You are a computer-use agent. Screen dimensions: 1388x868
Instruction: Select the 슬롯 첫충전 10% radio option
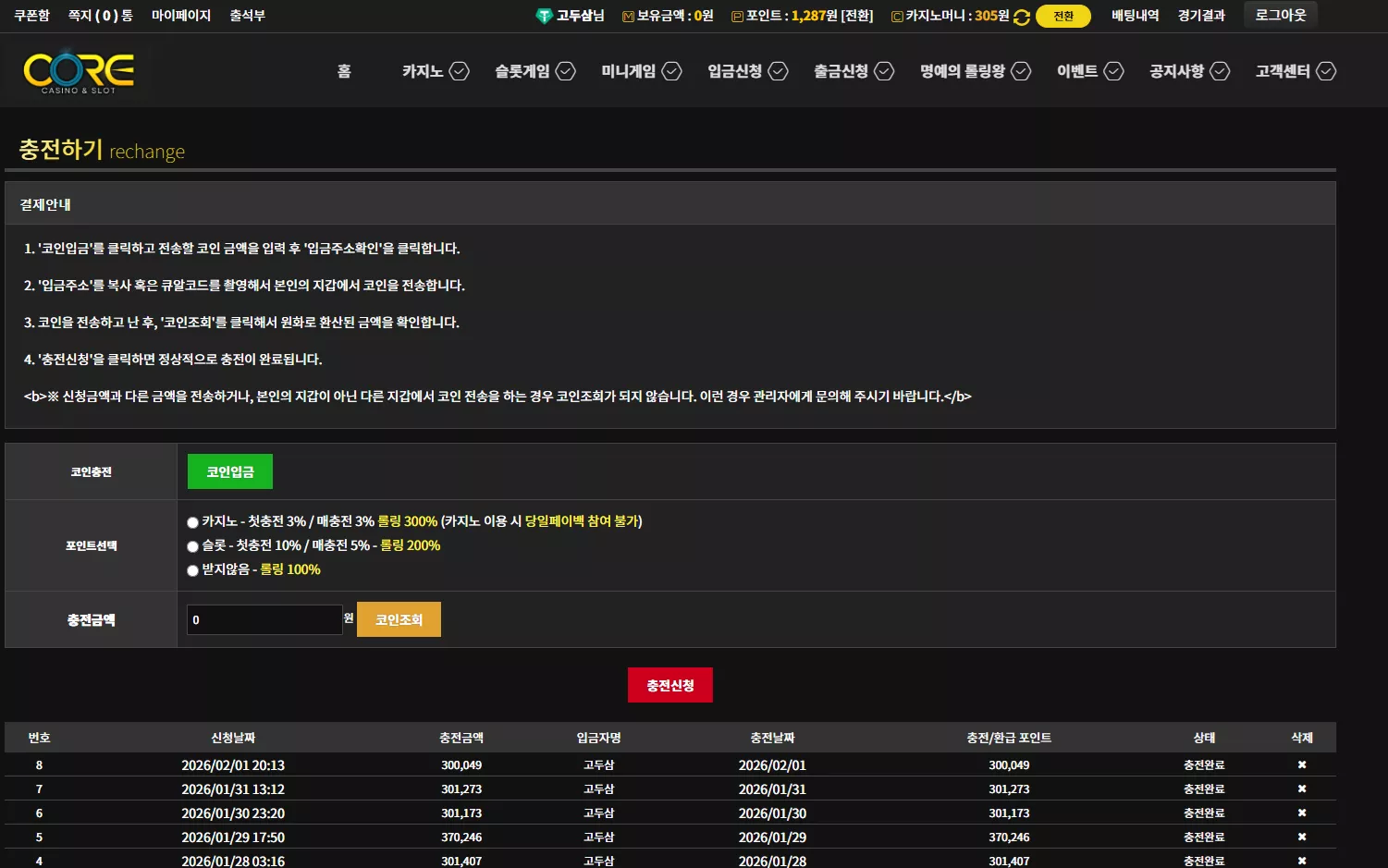(x=192, y=546)
